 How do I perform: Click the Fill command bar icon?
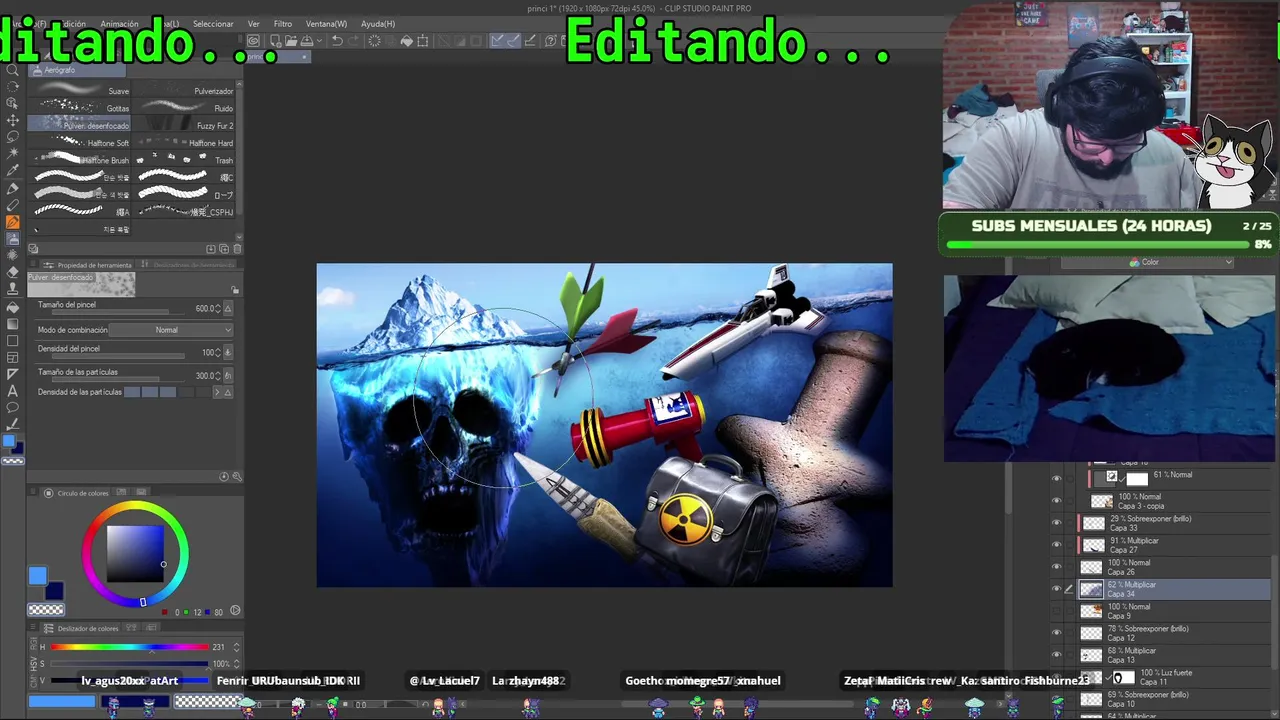pos(406,41)
